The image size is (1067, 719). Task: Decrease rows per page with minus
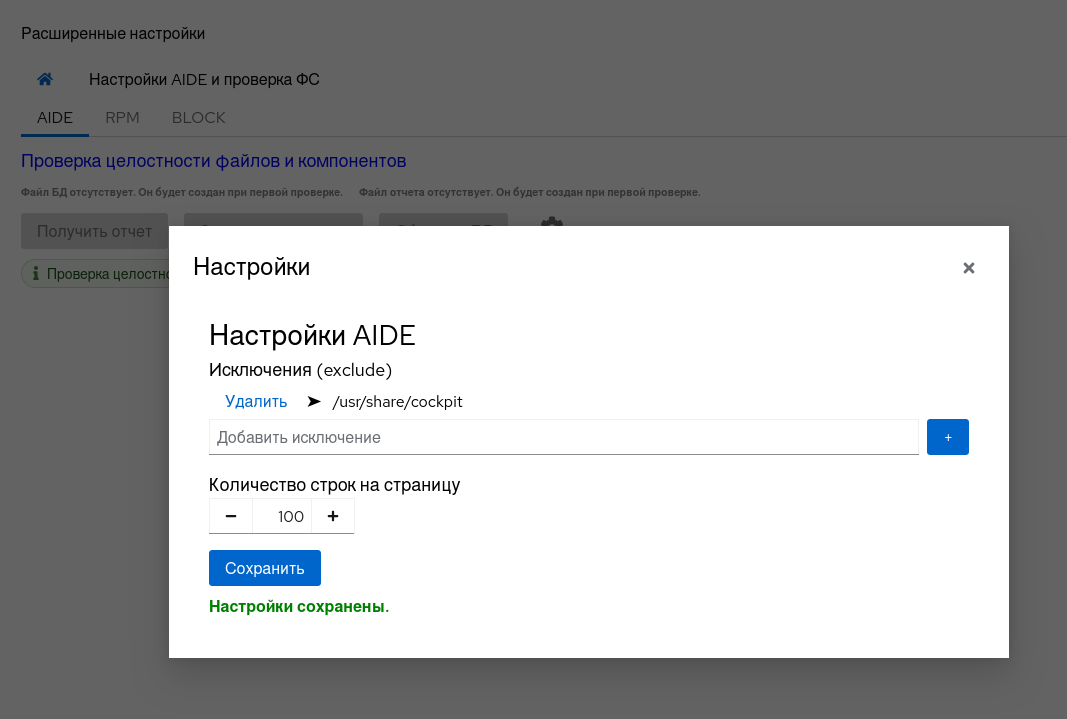tap(231, 516)
